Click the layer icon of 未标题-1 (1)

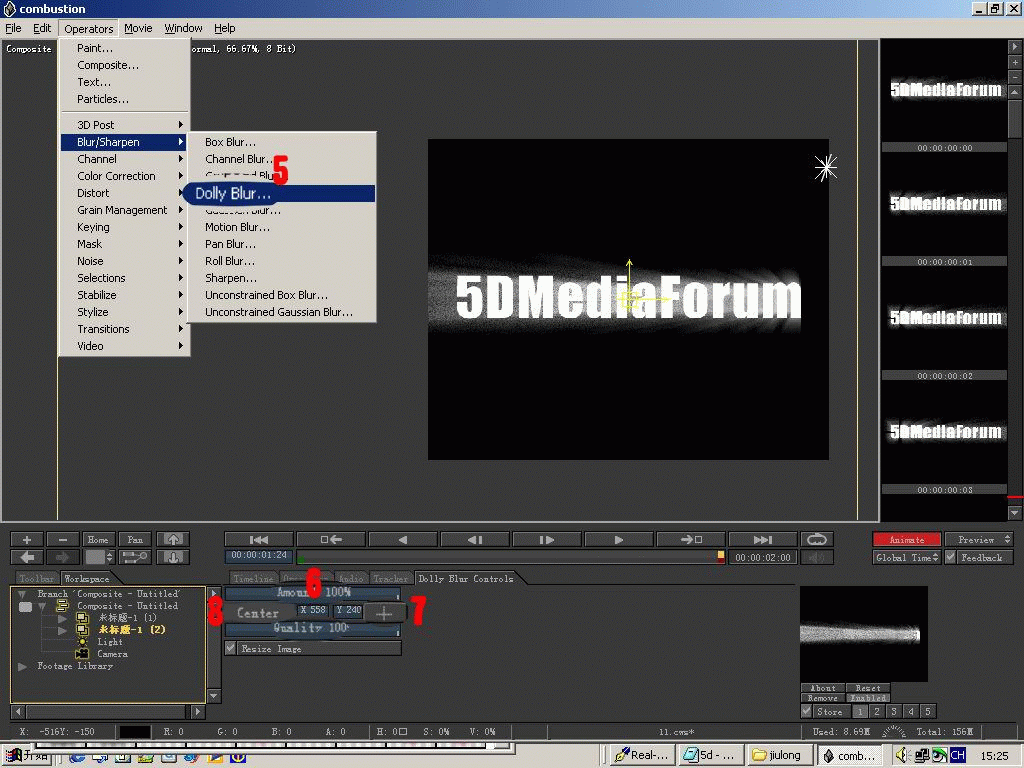(82, 618)
